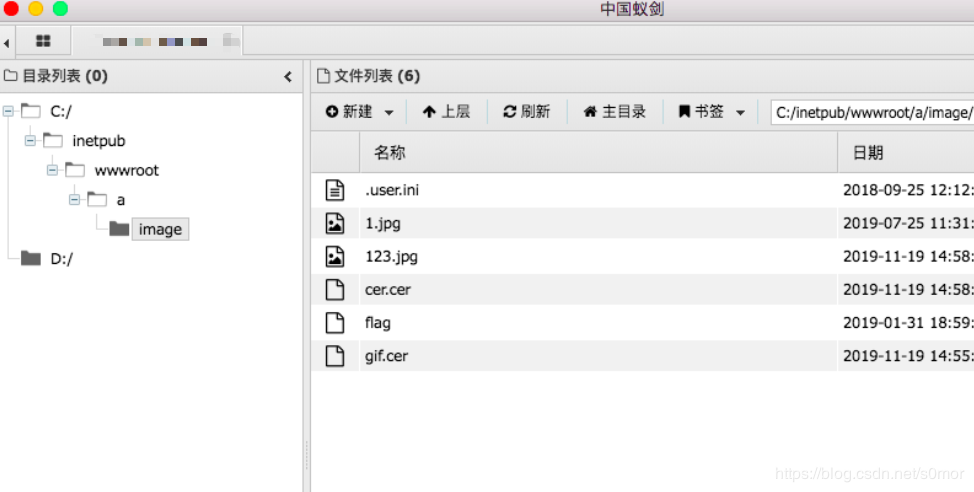Click the cer.cer blank file icon

click(x=335, y=289)
